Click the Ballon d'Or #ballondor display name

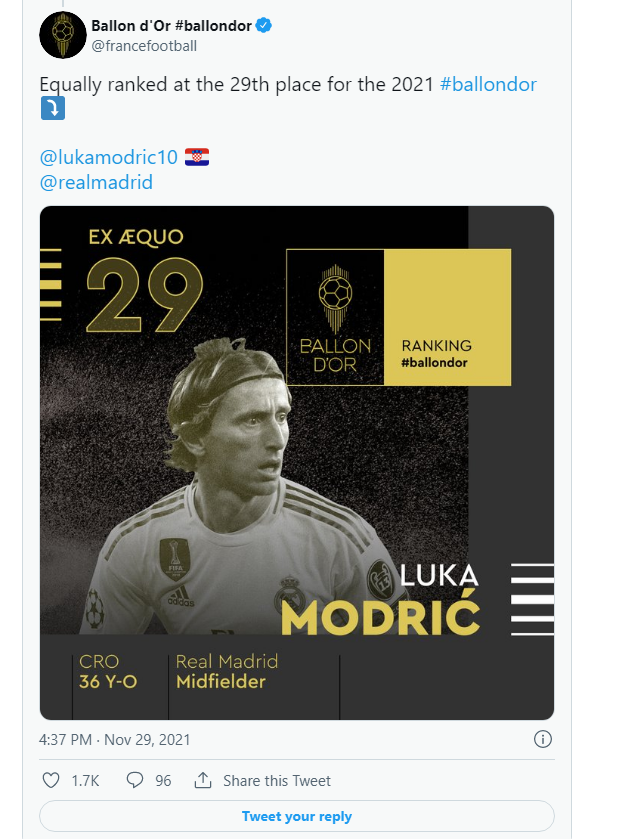[x=171, y=25]
